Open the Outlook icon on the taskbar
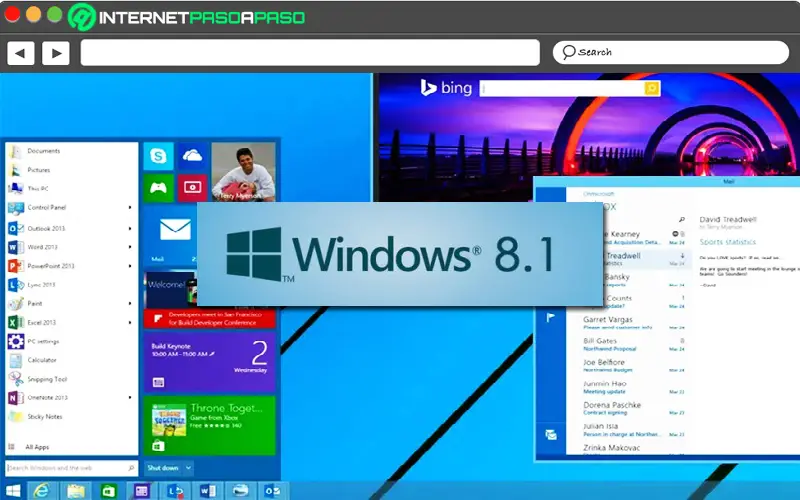This screenshot has width=800, height=500. coord(273,491)
